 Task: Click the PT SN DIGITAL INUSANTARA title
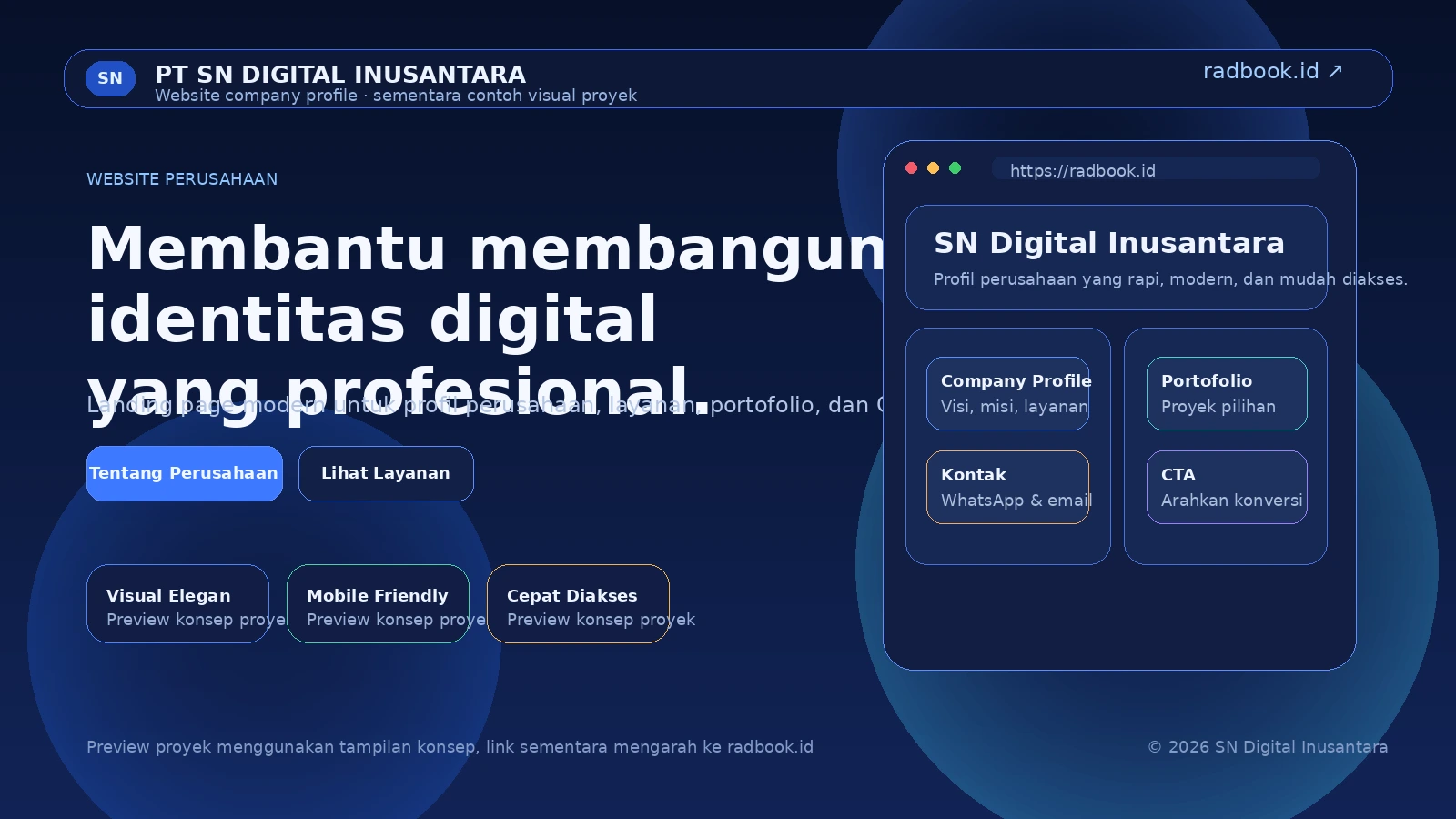(340, 74)
